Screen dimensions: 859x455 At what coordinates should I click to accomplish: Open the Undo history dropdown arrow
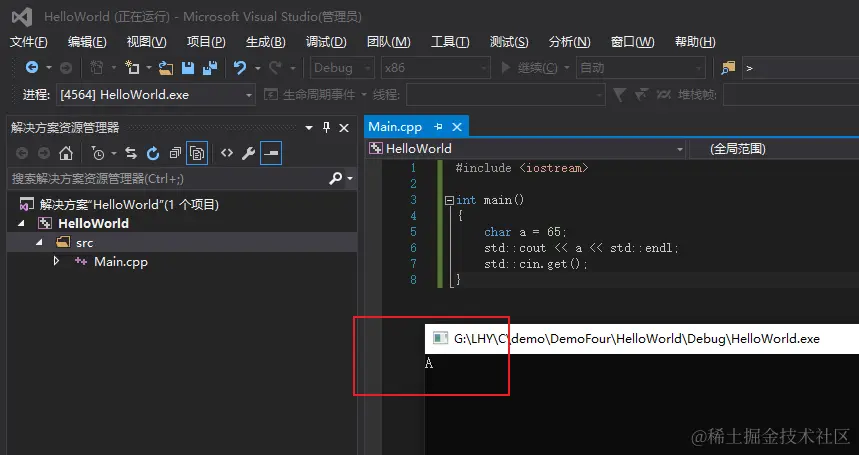point(257,68)
